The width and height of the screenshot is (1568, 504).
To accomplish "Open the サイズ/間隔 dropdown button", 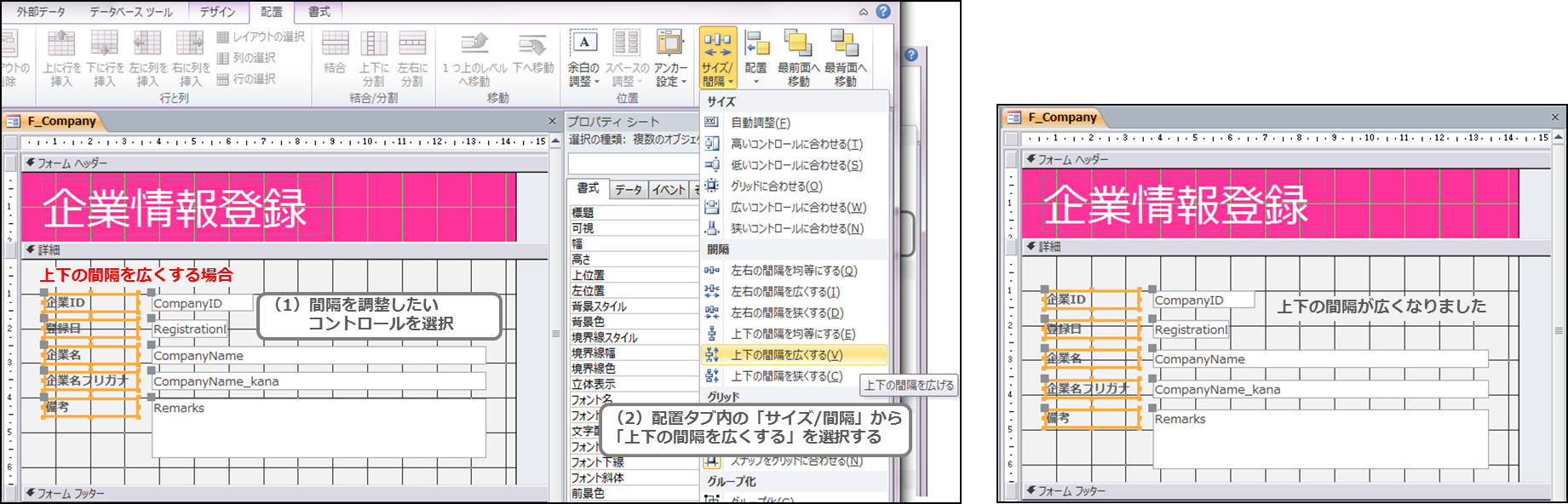I will (x=717, y=58).
